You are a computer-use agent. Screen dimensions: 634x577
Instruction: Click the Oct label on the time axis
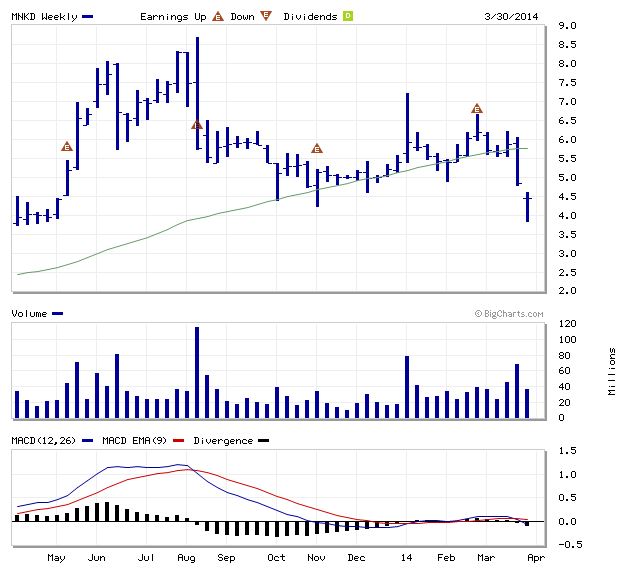point(276,558)
